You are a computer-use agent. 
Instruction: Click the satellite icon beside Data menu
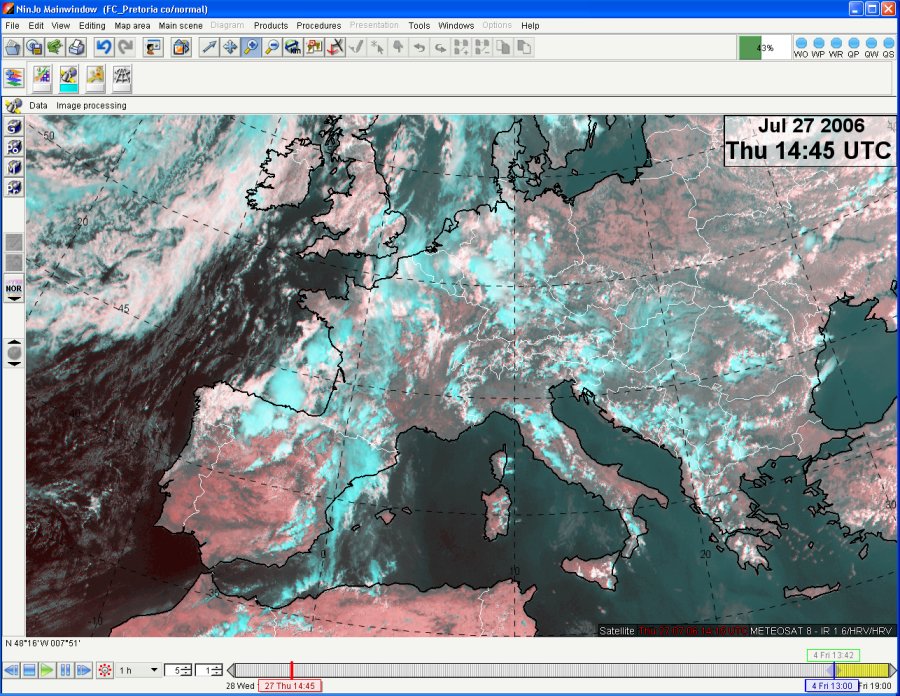coord(13,106)
